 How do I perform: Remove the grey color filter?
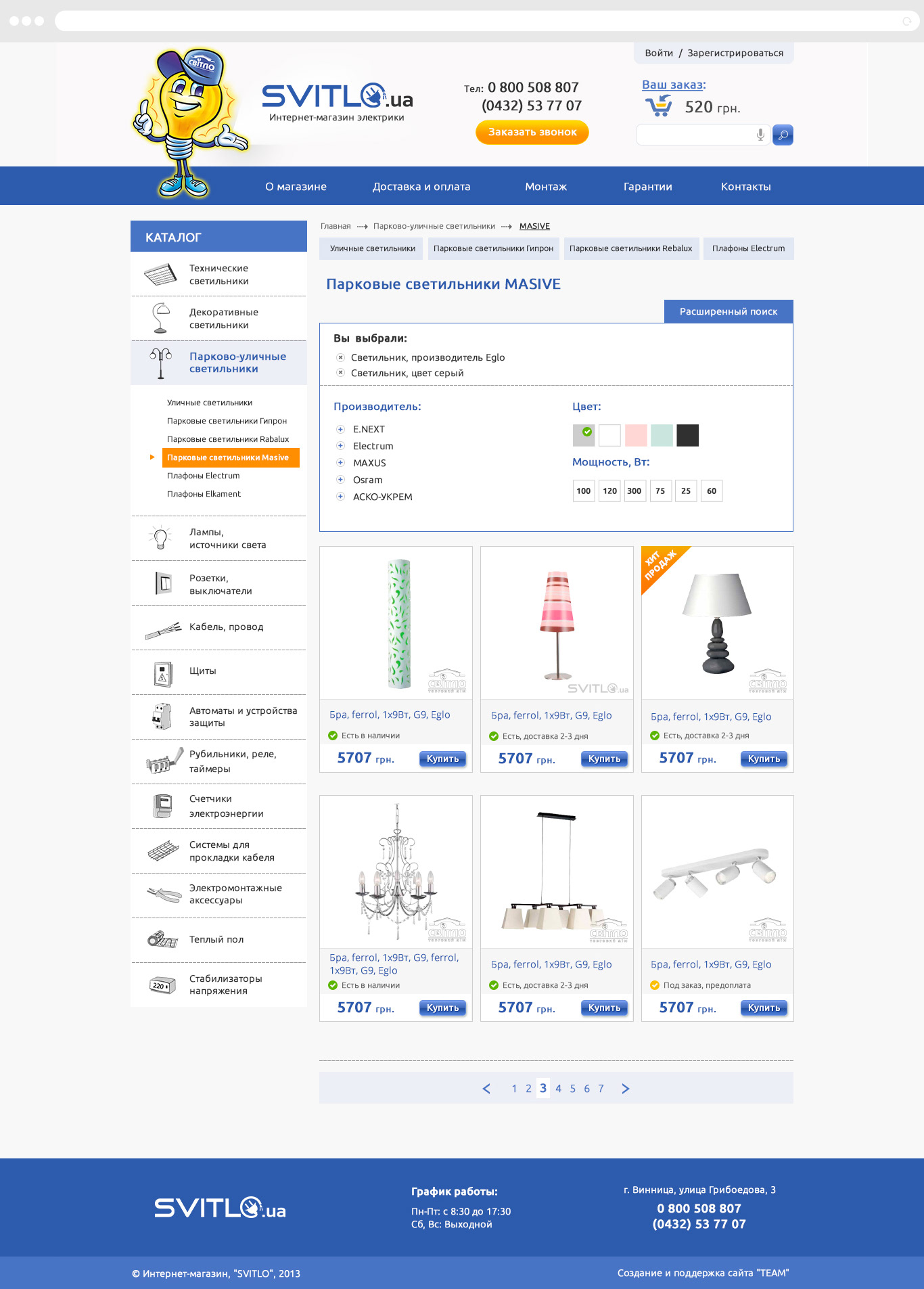click(341, 374)
